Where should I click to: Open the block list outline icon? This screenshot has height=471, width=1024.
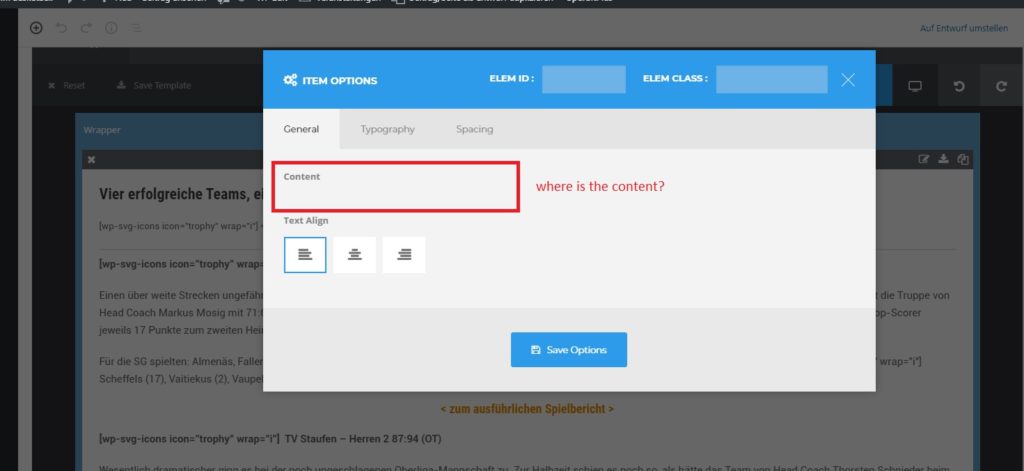(x=135, y=28)
